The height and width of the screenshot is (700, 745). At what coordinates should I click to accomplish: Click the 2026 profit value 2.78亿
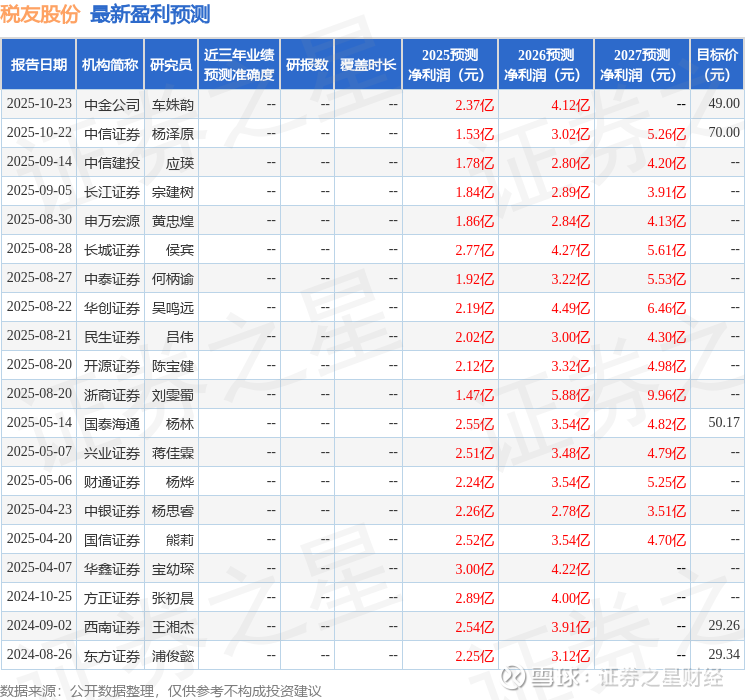coord(571,511)
